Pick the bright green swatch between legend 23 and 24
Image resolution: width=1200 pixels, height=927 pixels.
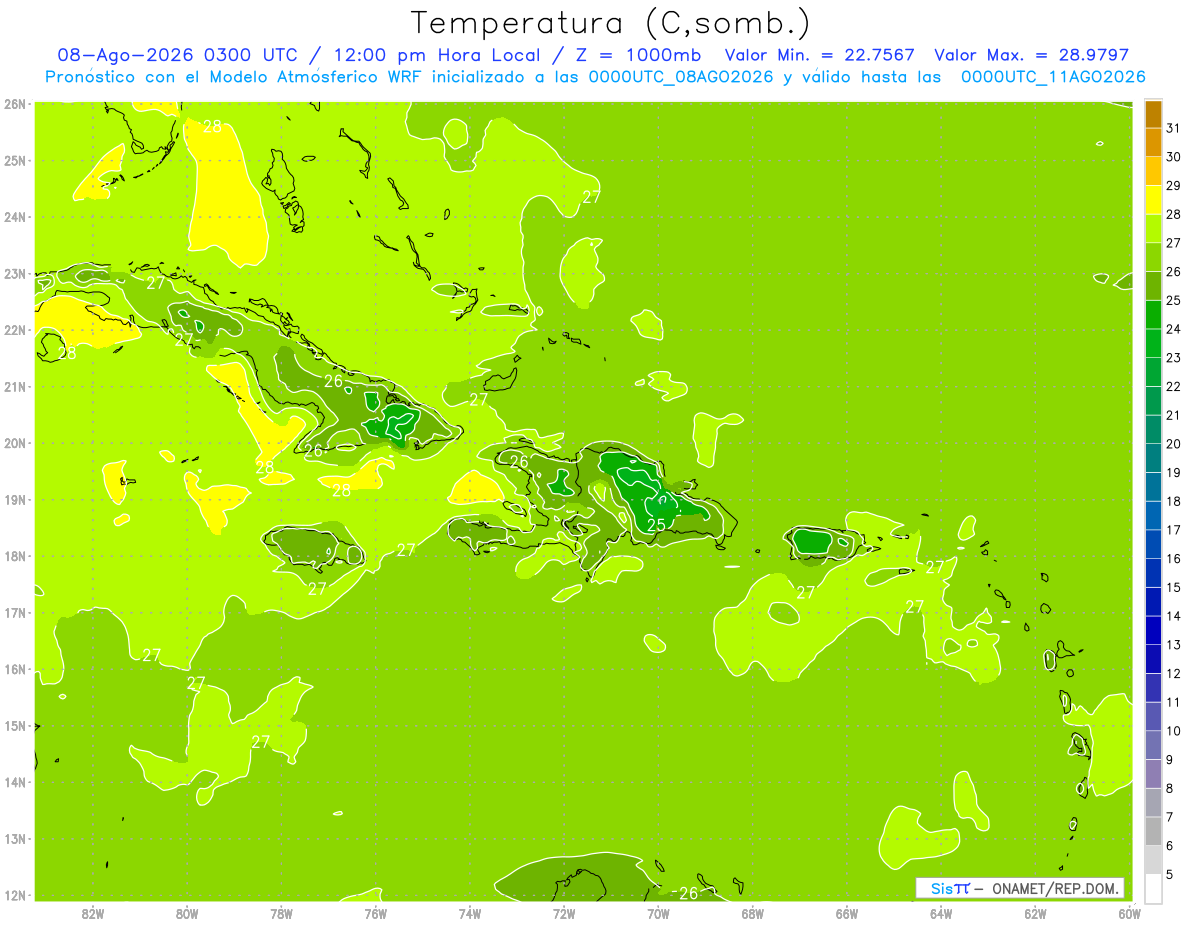[x=1153, y=343]
